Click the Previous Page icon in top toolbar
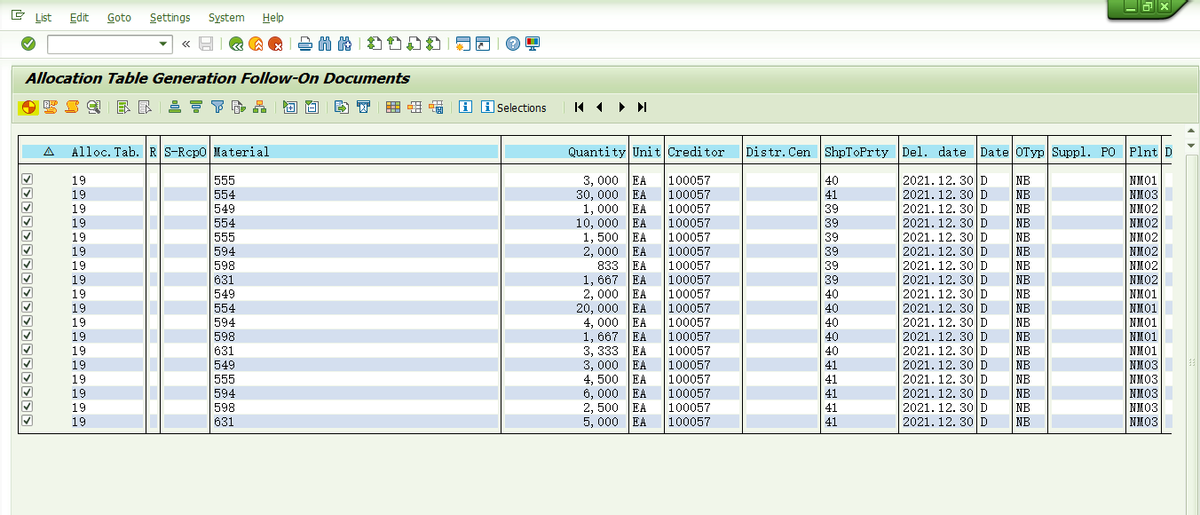The height and width of the screenshot is (515, 1200). pyautogui.click(x=393, y=44)
